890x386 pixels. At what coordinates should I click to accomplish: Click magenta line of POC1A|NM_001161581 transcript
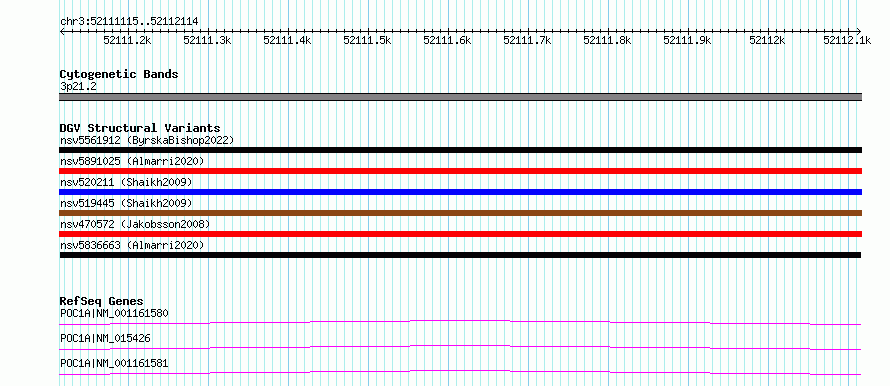pyautogui.click(x=460, y=372)
